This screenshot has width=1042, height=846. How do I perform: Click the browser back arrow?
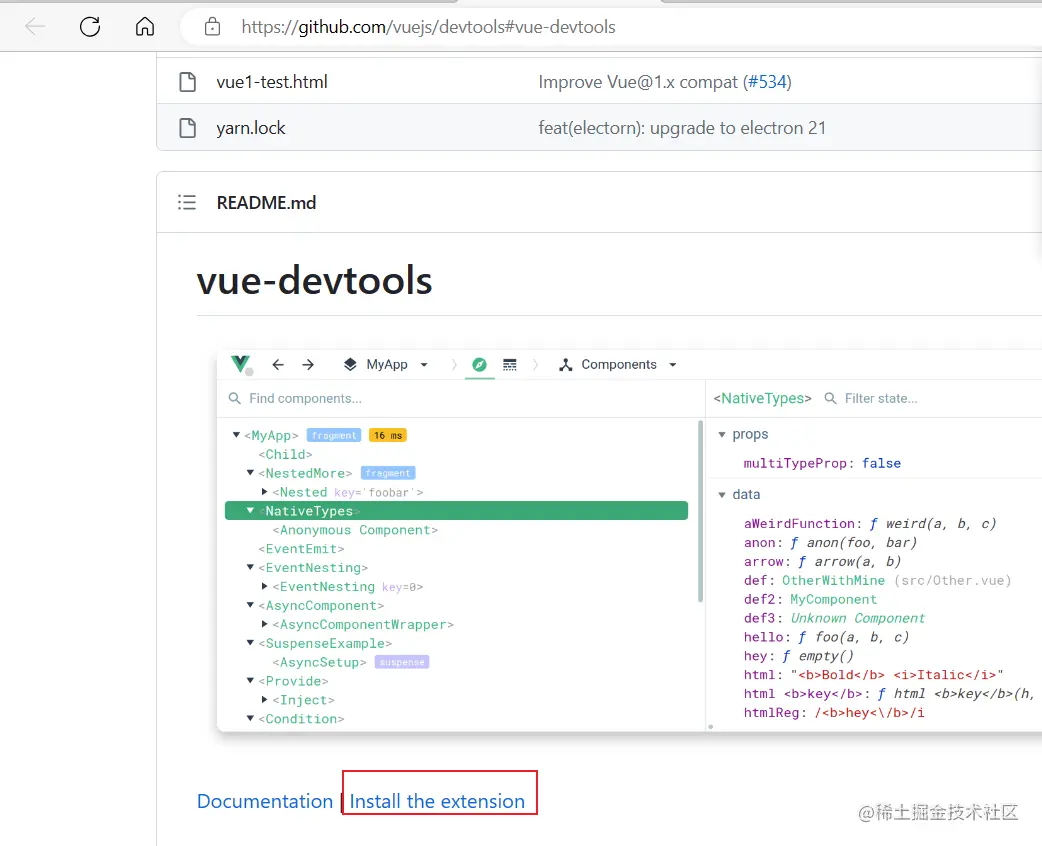[35, 27]
